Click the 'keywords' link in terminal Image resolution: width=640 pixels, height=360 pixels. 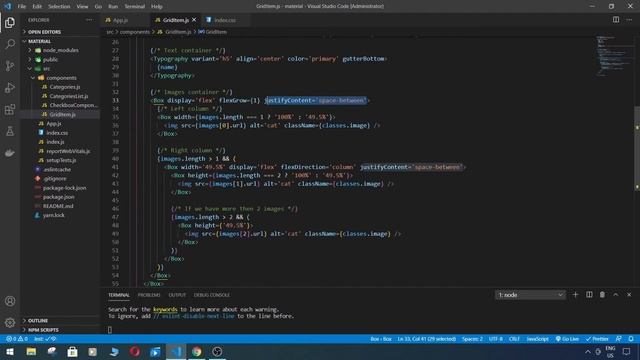[x=165, y=309]
